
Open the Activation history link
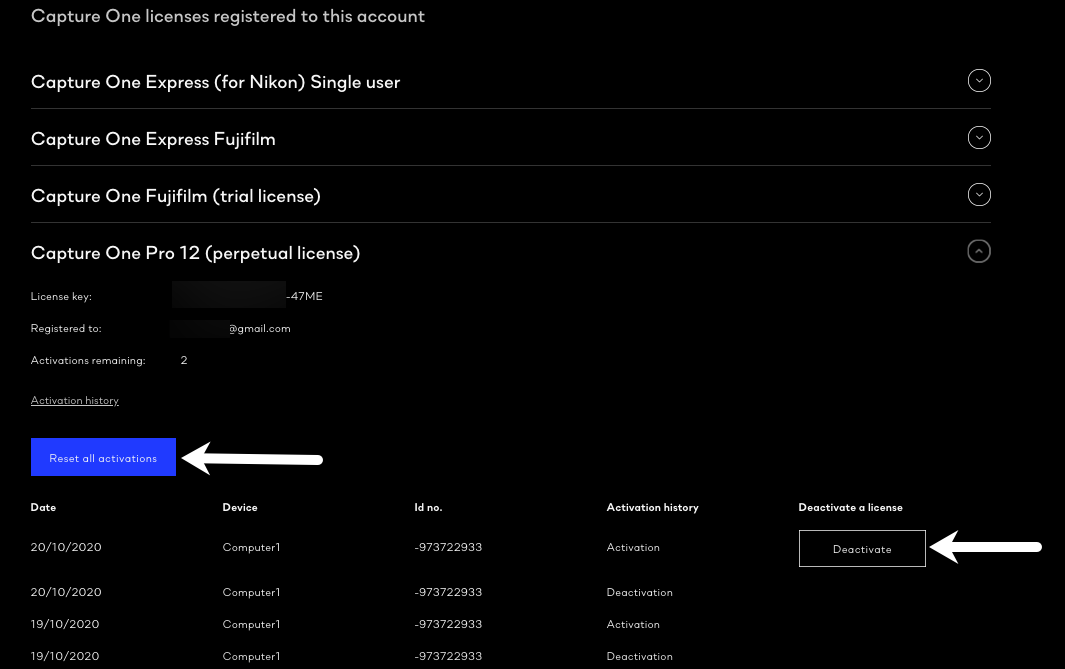point(75,401)
